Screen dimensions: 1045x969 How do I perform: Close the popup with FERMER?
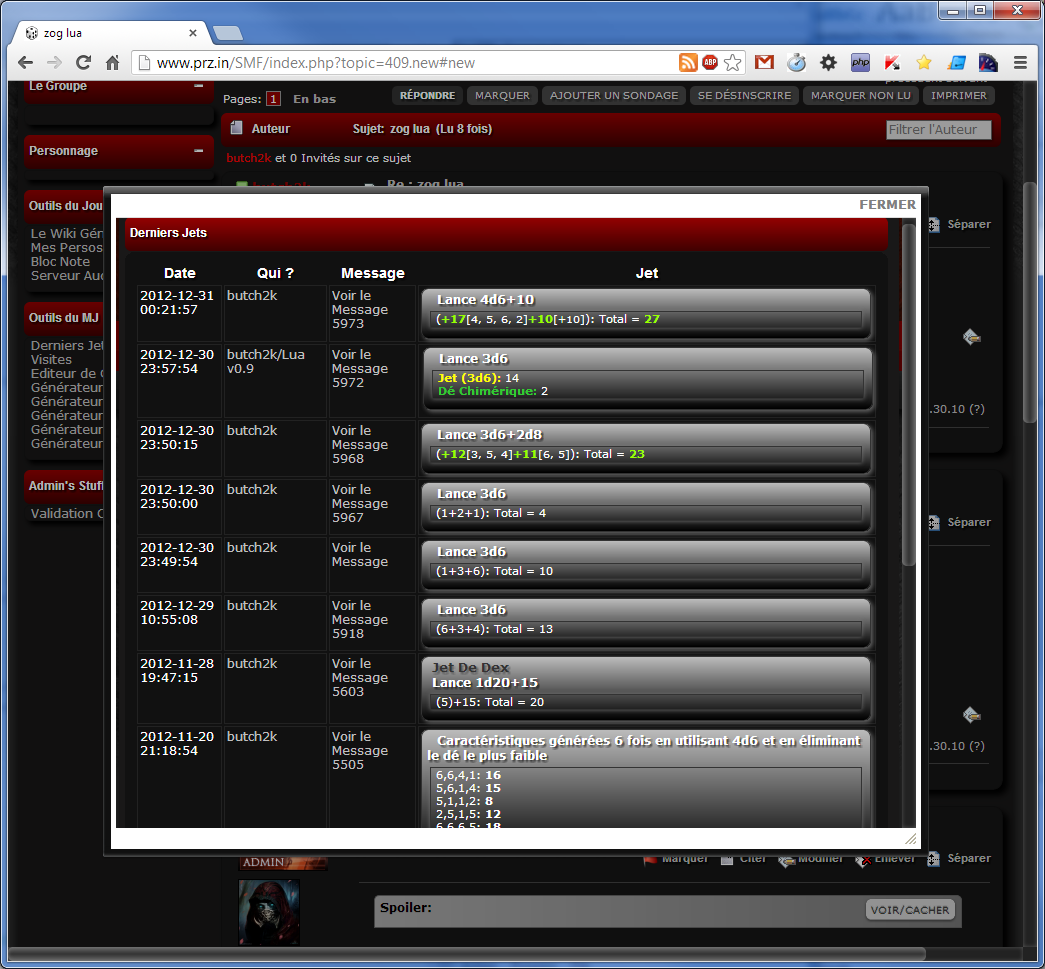pos(887,205)
